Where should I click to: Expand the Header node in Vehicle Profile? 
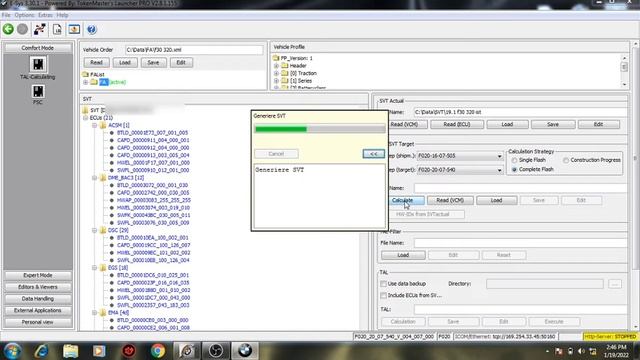tap(276, 66)
